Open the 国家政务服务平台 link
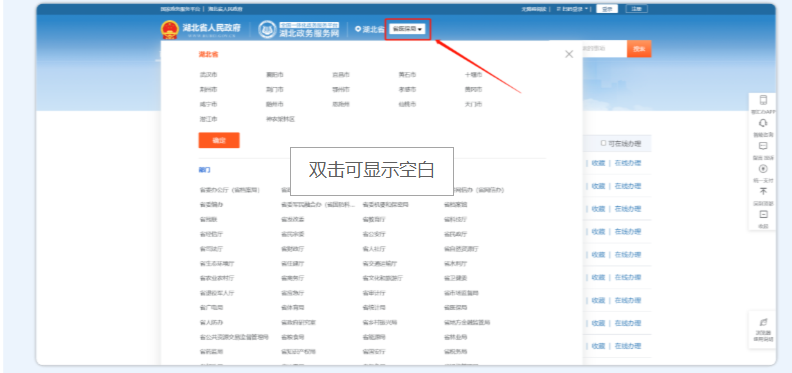This screenshot has height=373, width=792. tap(181, 9)
